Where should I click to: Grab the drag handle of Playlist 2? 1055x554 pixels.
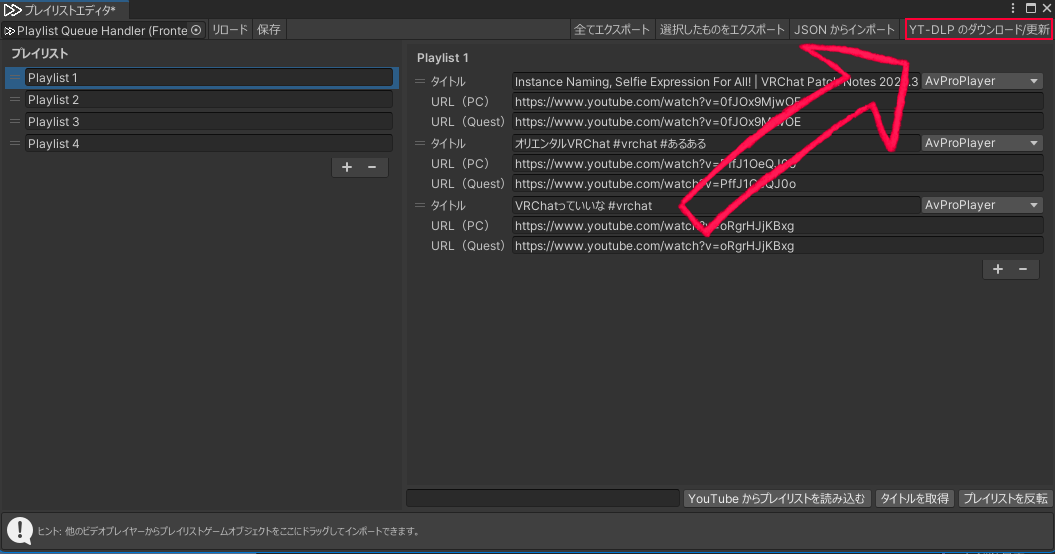(x=15, y=100)
